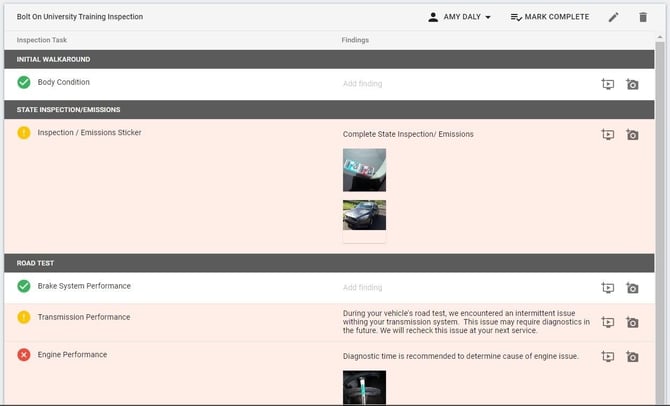The image size is (670, 406).
Task: Click the pencil edit icon in header
Action: tap(613, 17)
